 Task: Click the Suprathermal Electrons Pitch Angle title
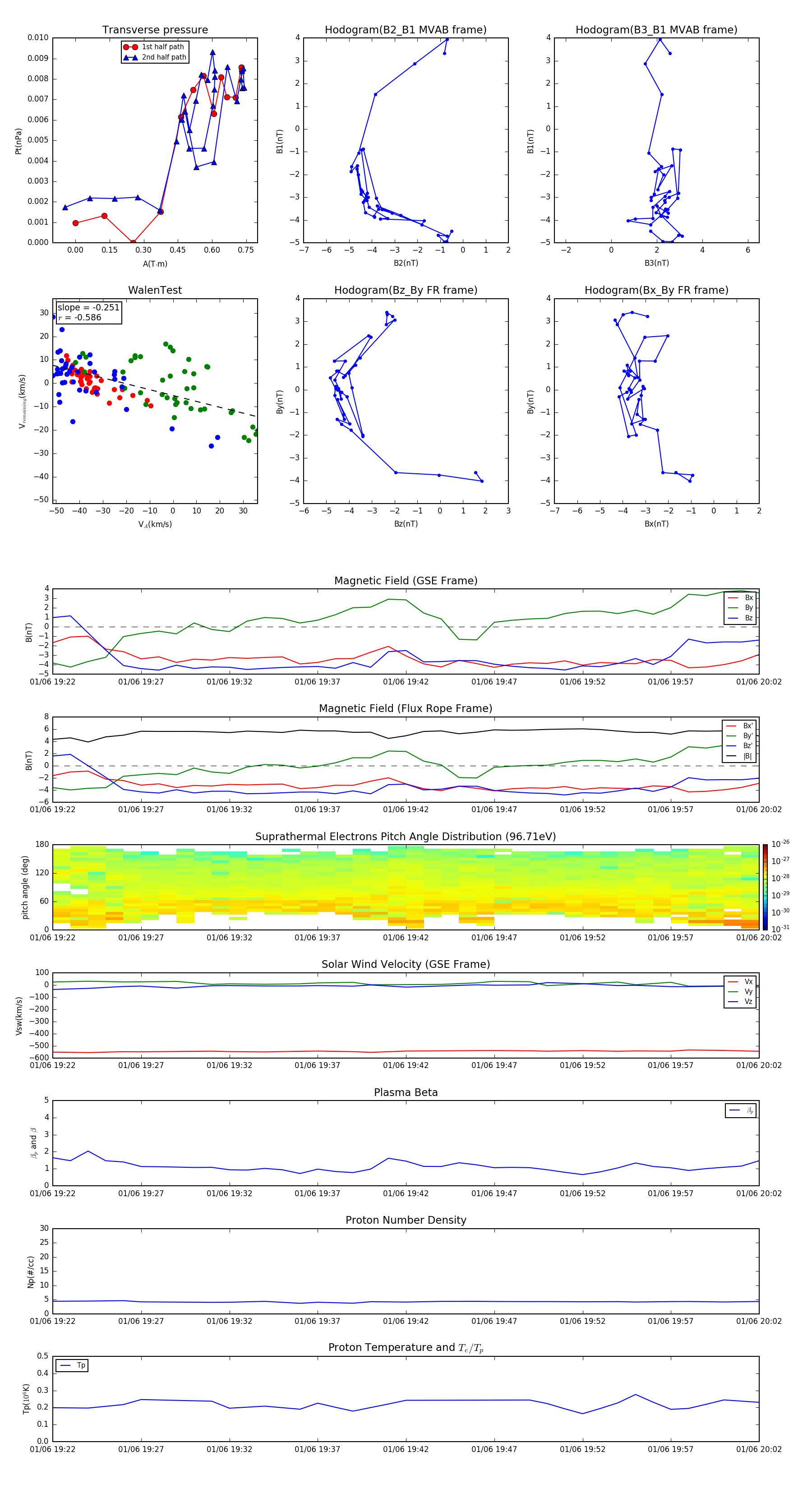(406, 837)
